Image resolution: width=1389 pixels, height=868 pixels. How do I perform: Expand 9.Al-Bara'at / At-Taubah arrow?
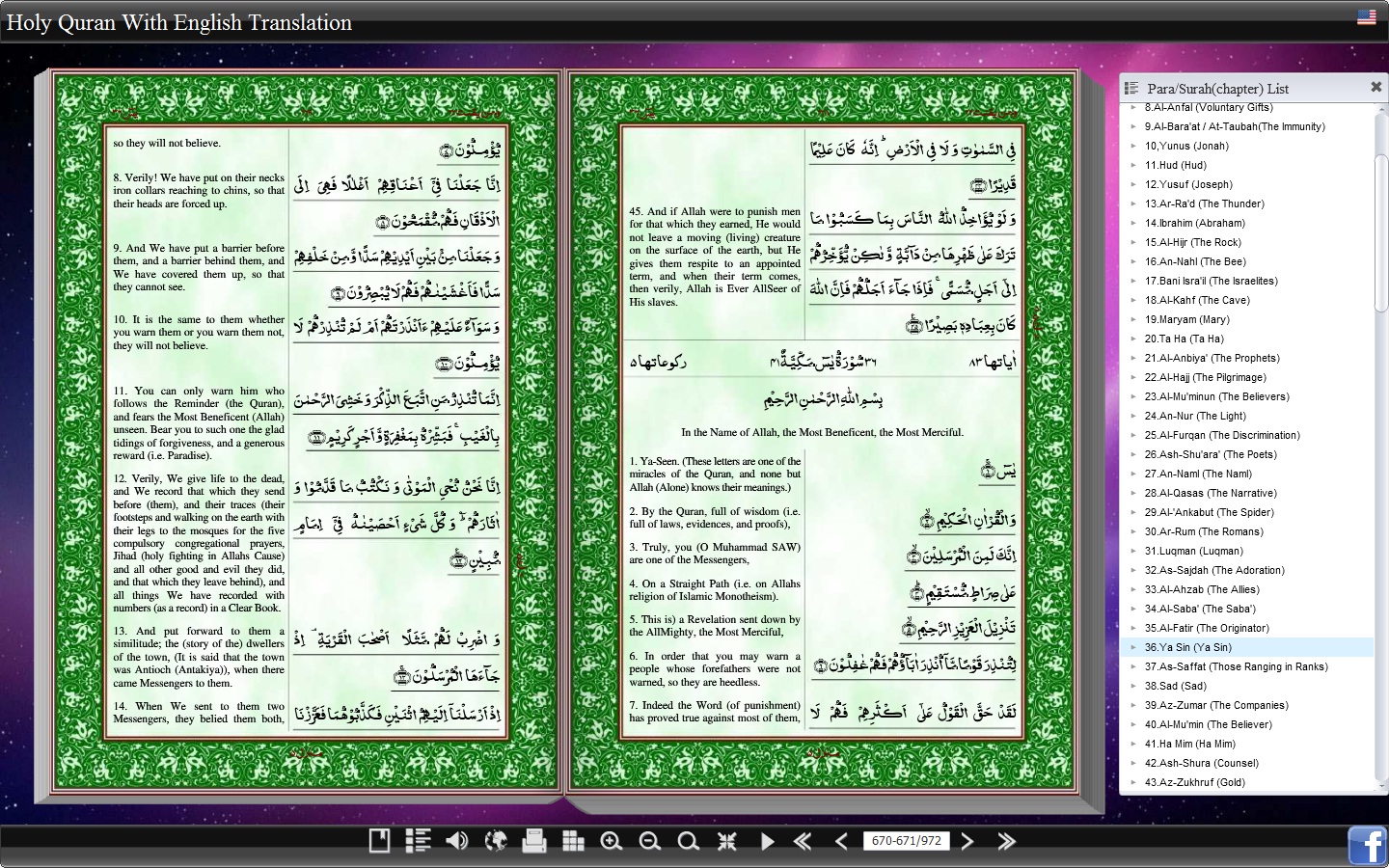1133,126
